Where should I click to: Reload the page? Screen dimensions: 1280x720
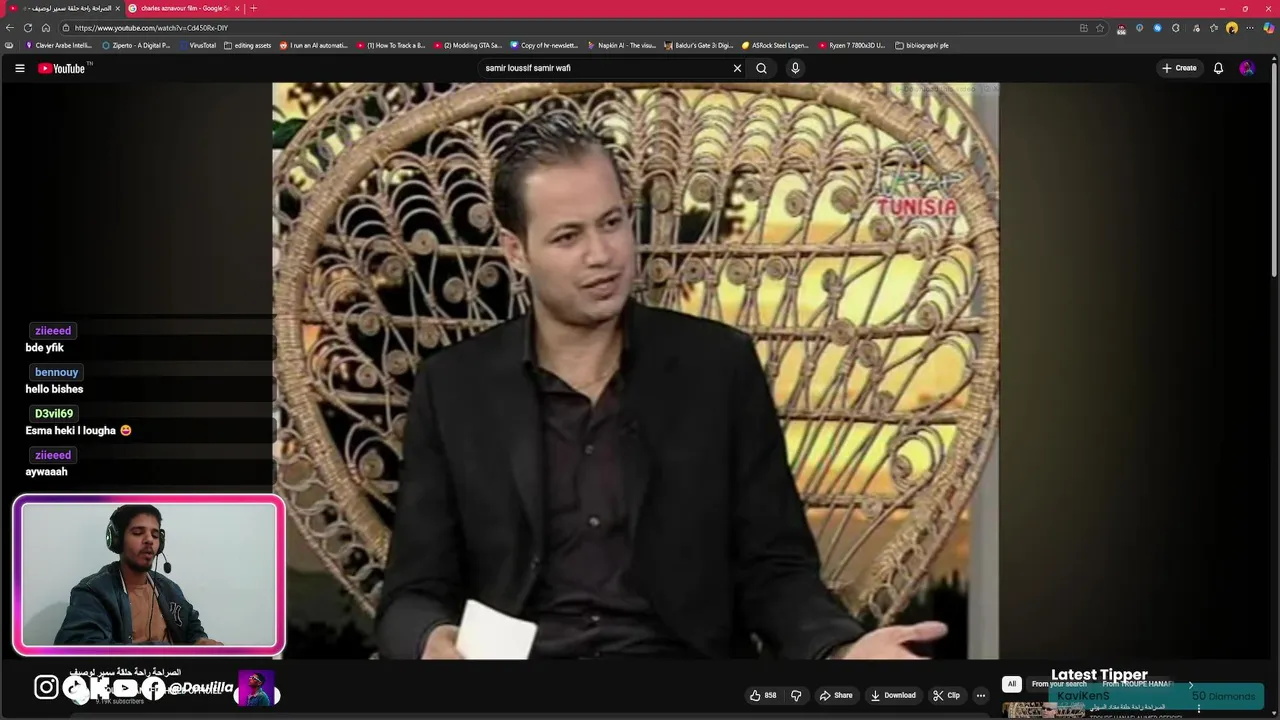coord(28,28)
